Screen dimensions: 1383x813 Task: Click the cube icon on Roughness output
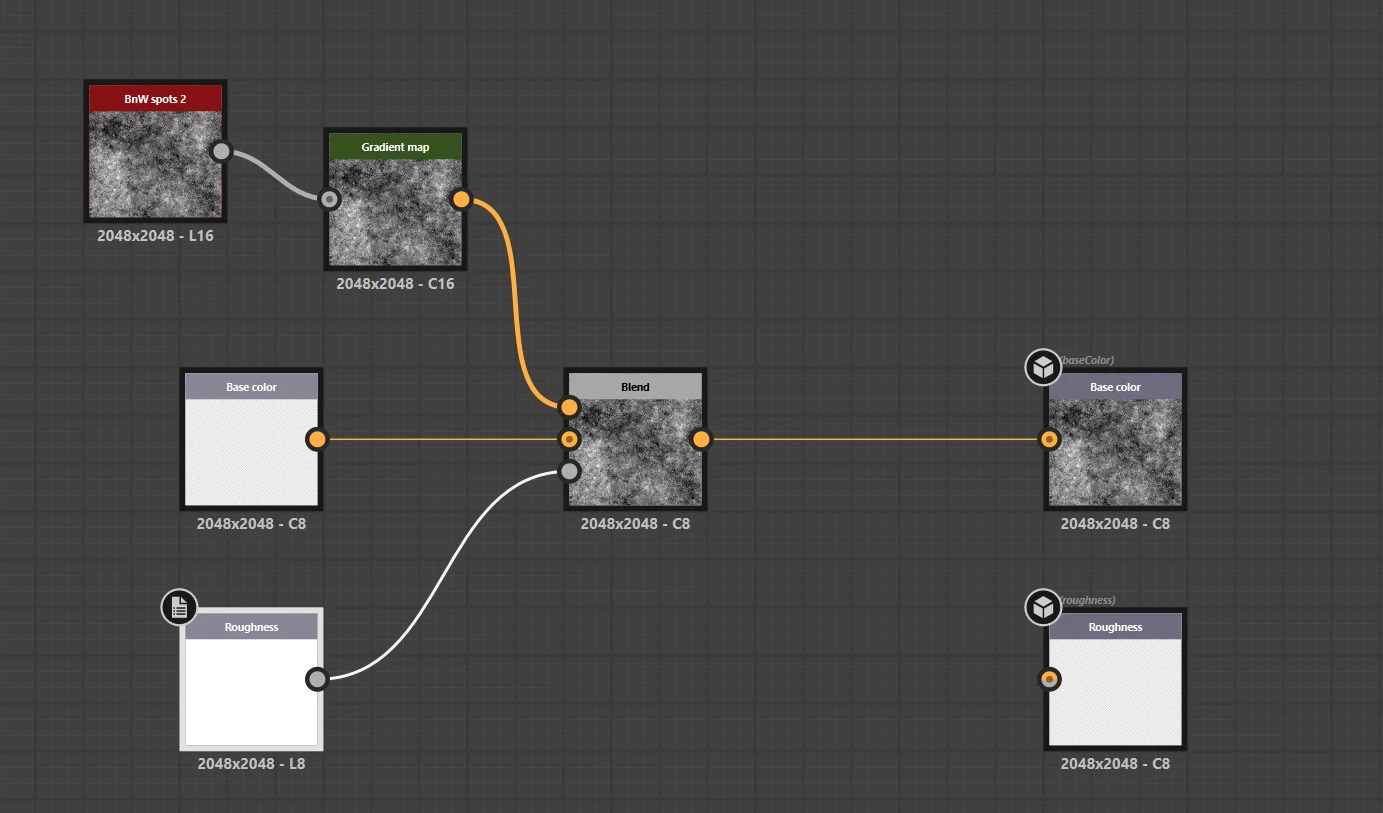pos(1043,607)
